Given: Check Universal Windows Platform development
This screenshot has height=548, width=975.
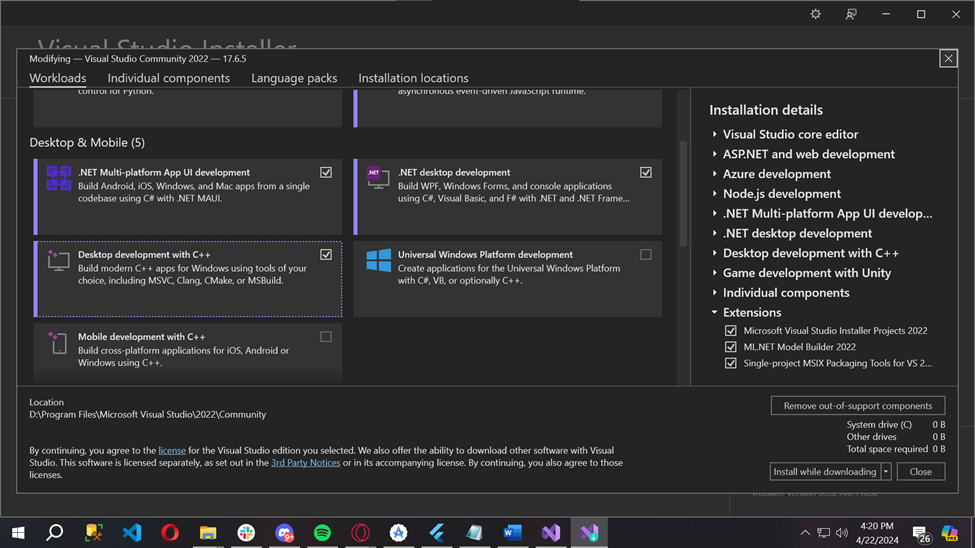Looking at the screenshot, I should (646, 254).
